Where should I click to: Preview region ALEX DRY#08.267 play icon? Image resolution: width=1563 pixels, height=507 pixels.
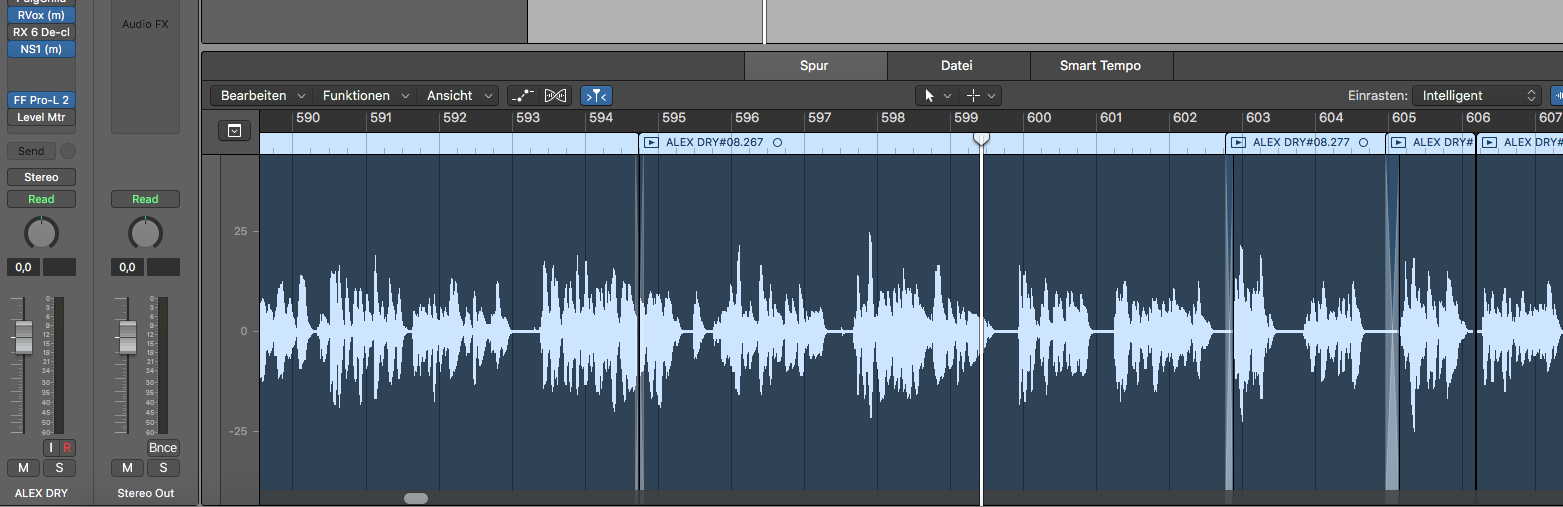[652, 143]
